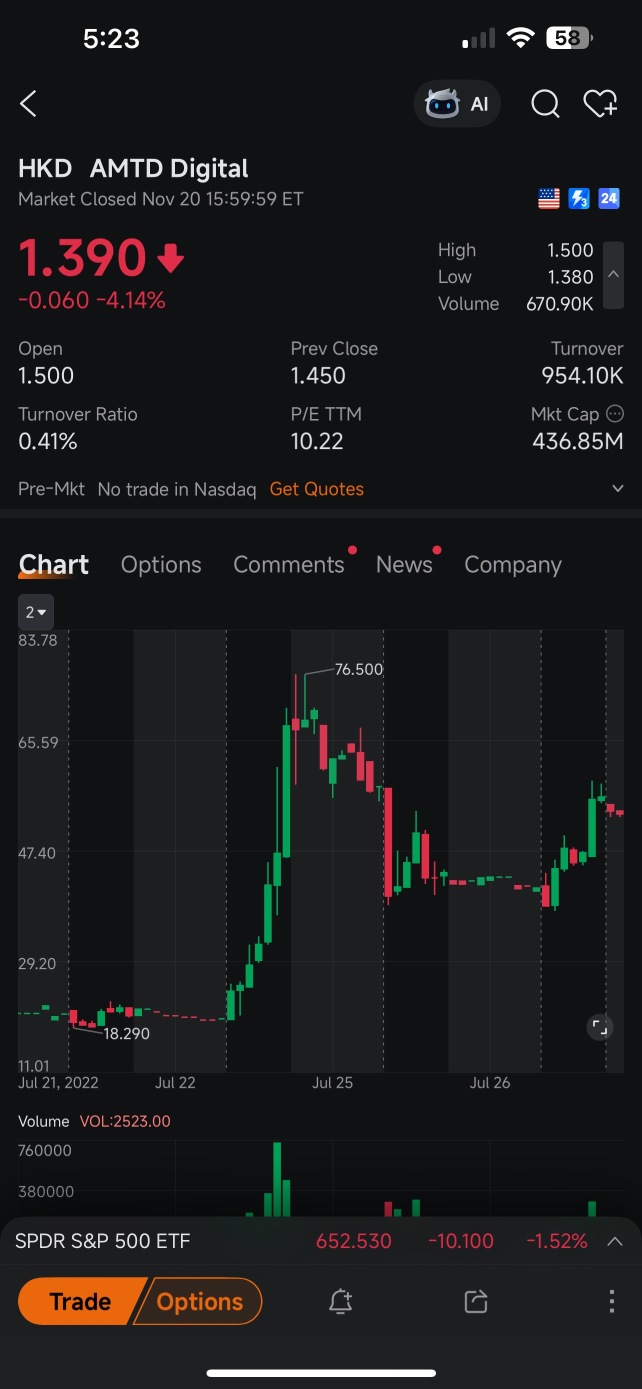Share this stock page

[x=476, y=1301]
